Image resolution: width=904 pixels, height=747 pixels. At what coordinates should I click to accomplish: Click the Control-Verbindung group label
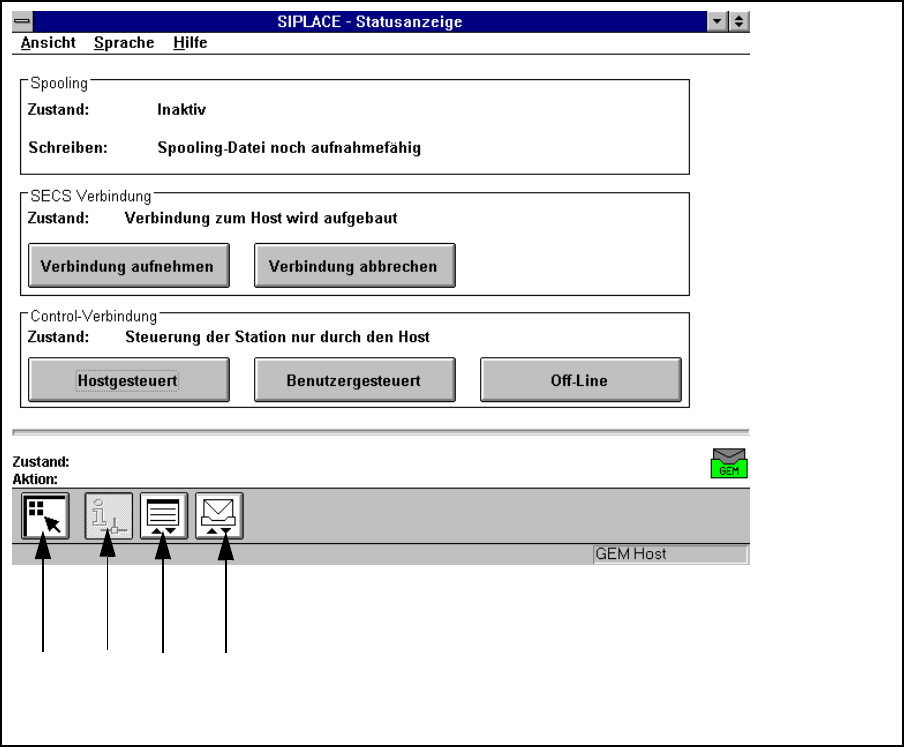pos(93,316)
